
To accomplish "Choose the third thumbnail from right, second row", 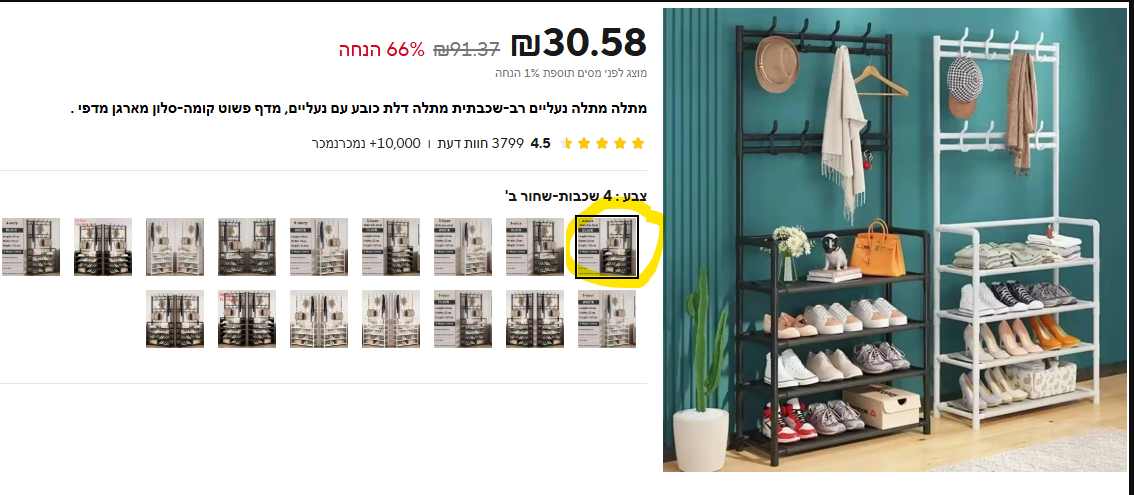I will 463,319.
